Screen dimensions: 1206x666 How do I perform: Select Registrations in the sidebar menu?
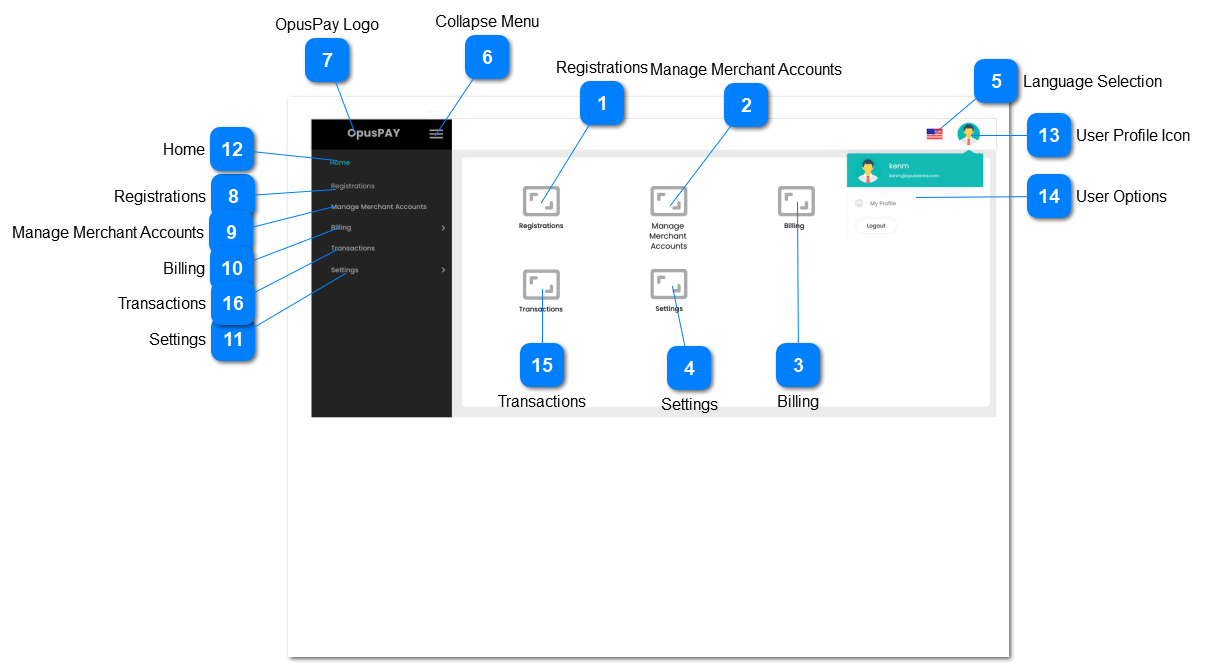point(353,186)
